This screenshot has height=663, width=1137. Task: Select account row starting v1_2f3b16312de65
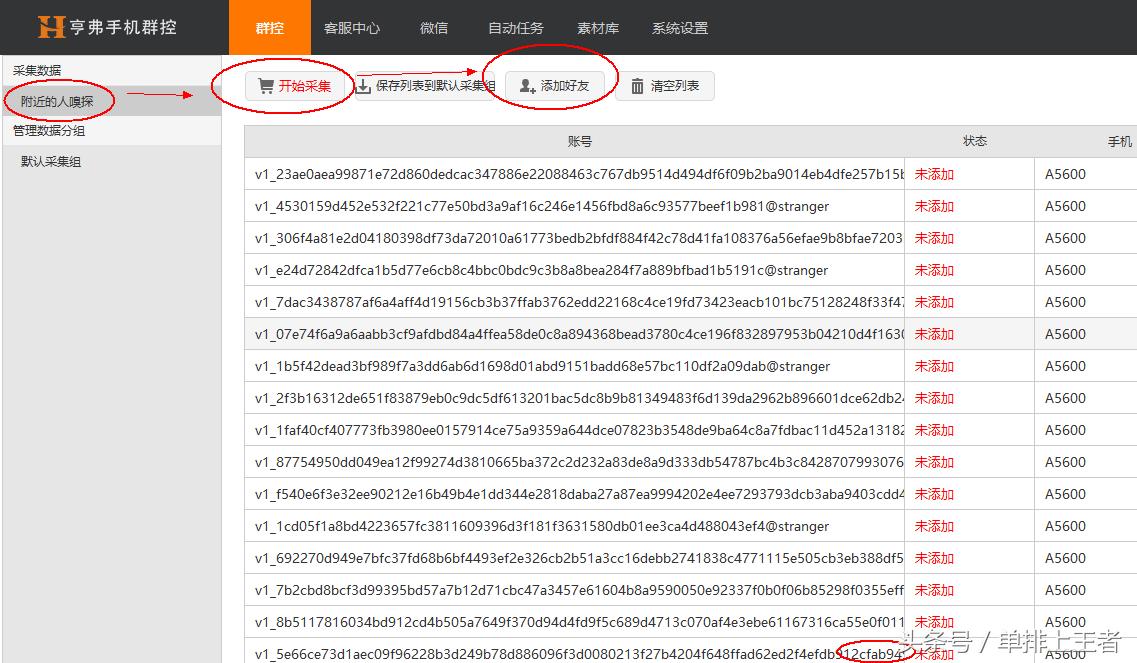click(x=690, y=398)
